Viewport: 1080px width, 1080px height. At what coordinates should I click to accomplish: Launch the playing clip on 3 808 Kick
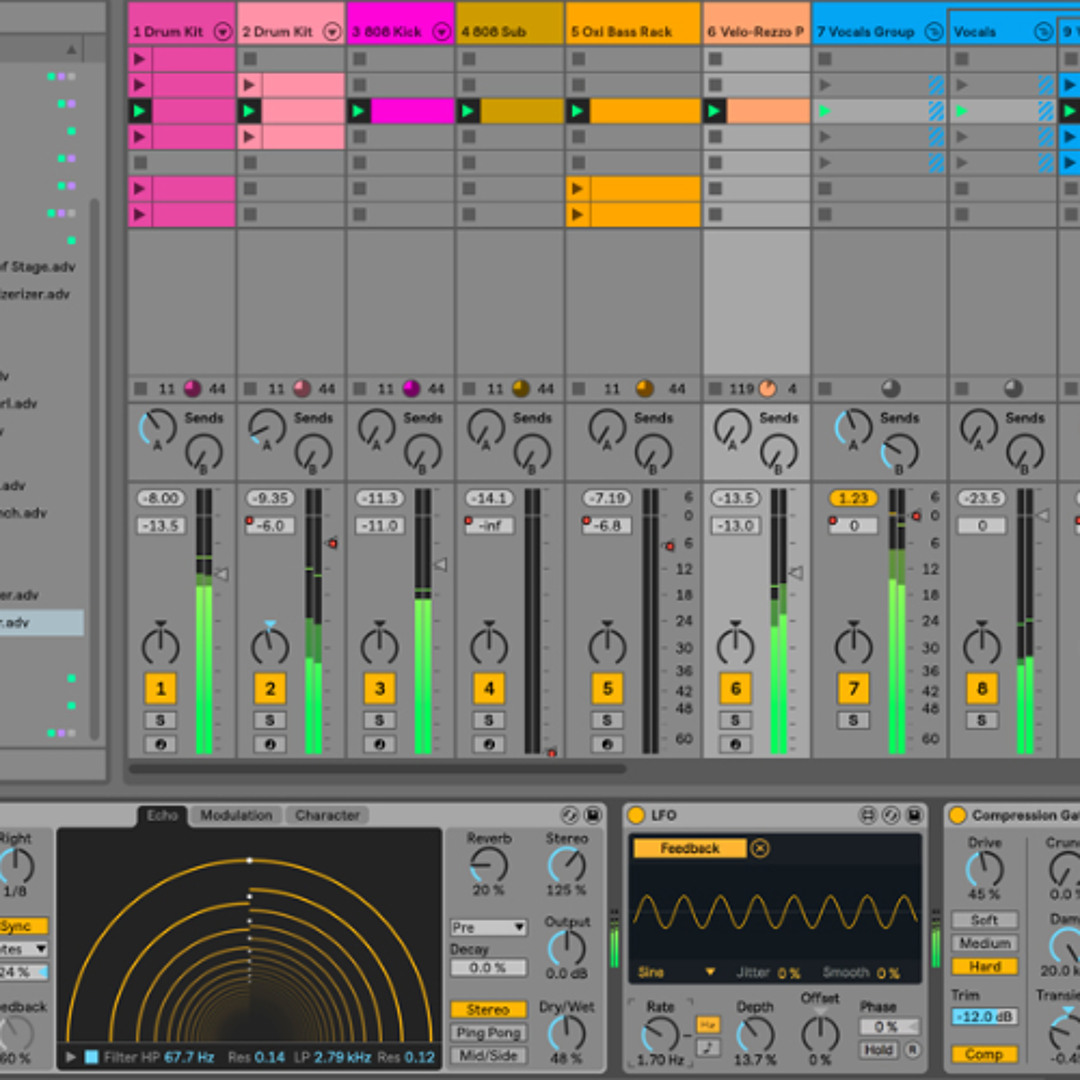coord(359,111)
